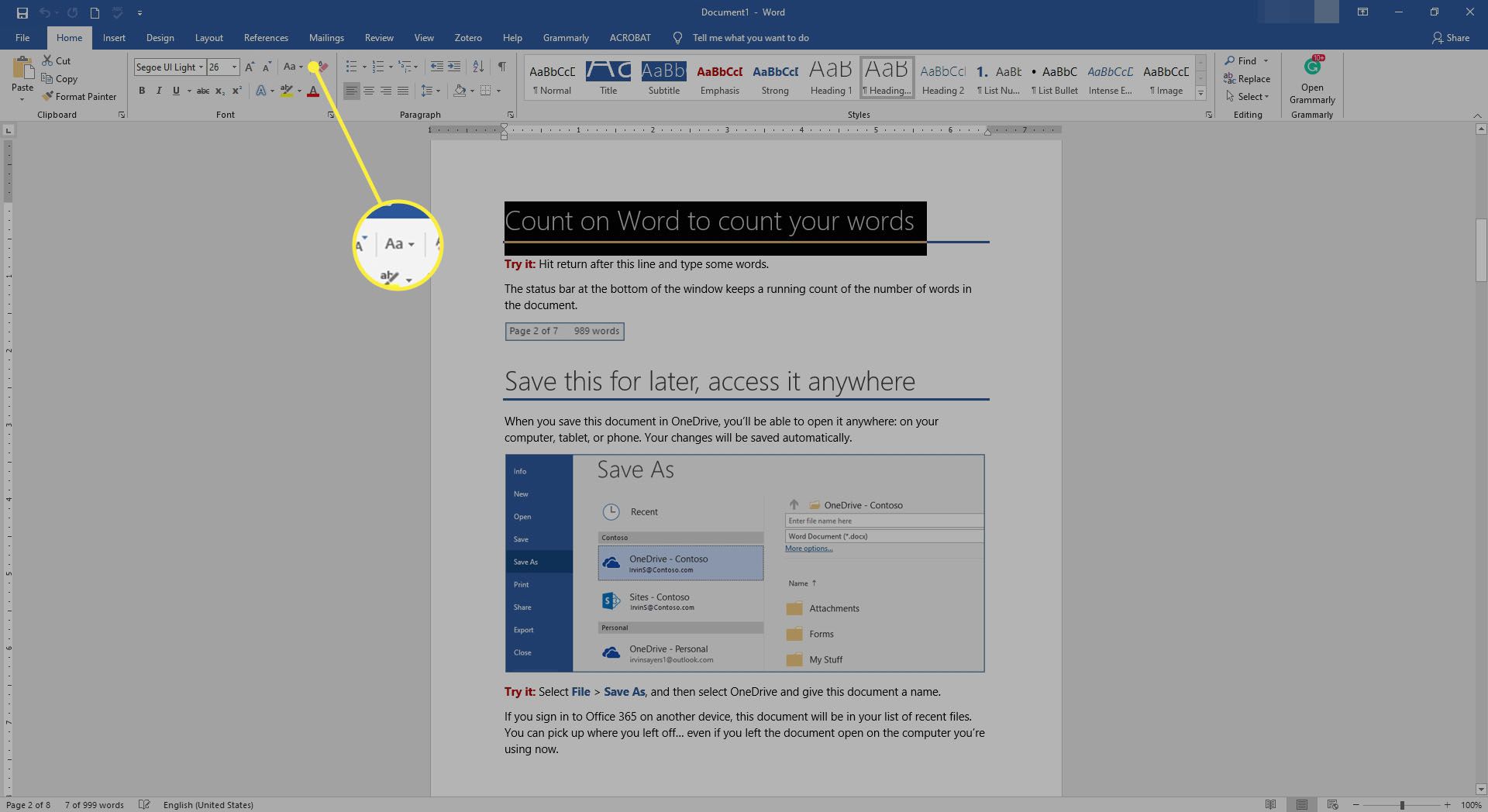Screen dimensions: 1488x812
Task: Open the Select dropdown in Editing group
Action: (x=1248, y=97)
